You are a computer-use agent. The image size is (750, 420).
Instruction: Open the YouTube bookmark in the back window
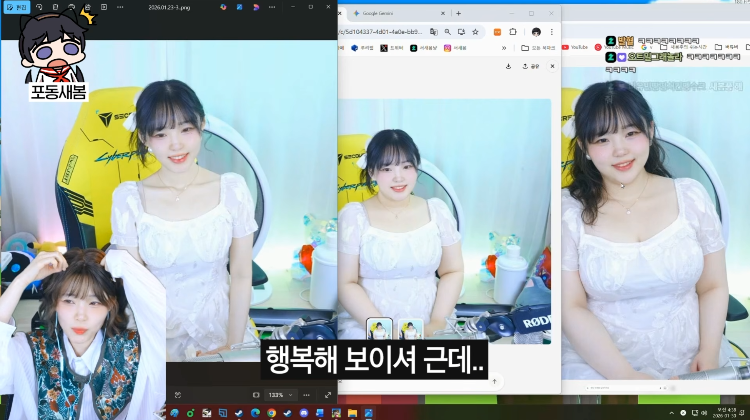575,47
